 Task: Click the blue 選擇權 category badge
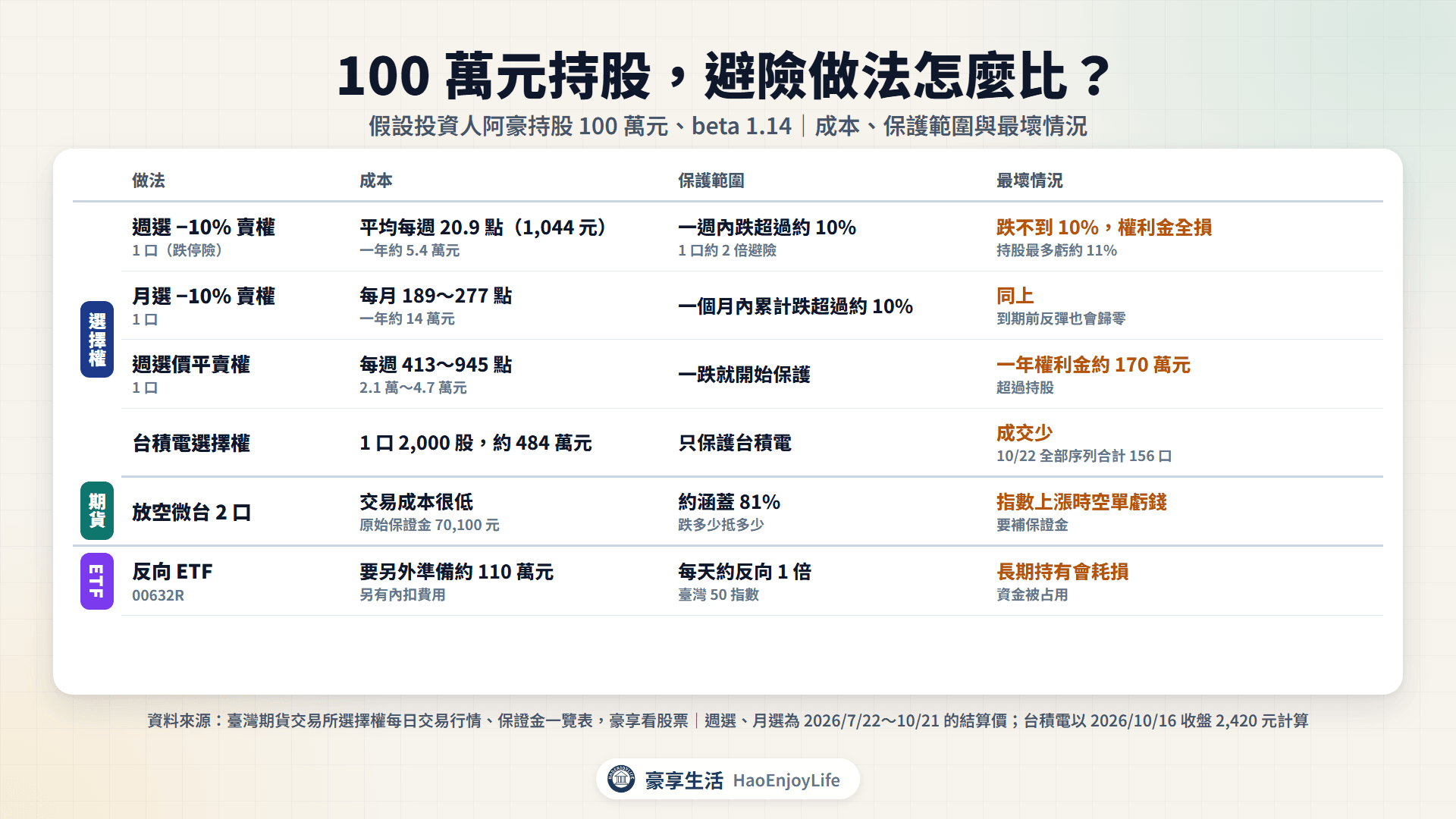coord(97,339)
